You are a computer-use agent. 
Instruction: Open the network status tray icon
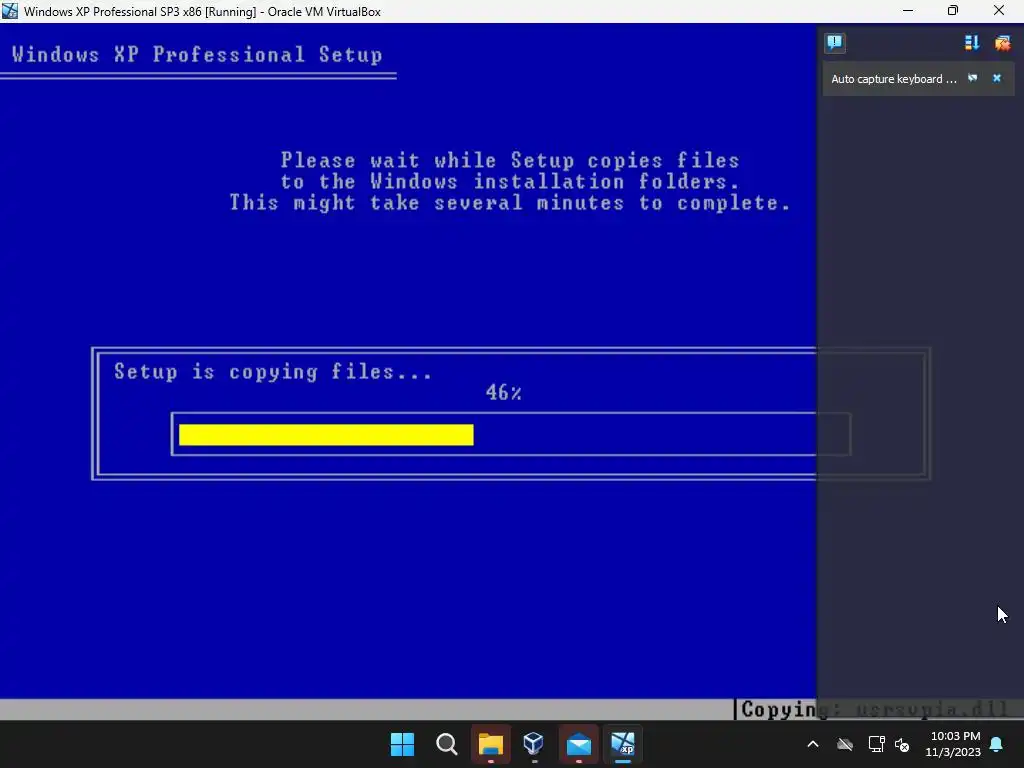pos(876,744)
